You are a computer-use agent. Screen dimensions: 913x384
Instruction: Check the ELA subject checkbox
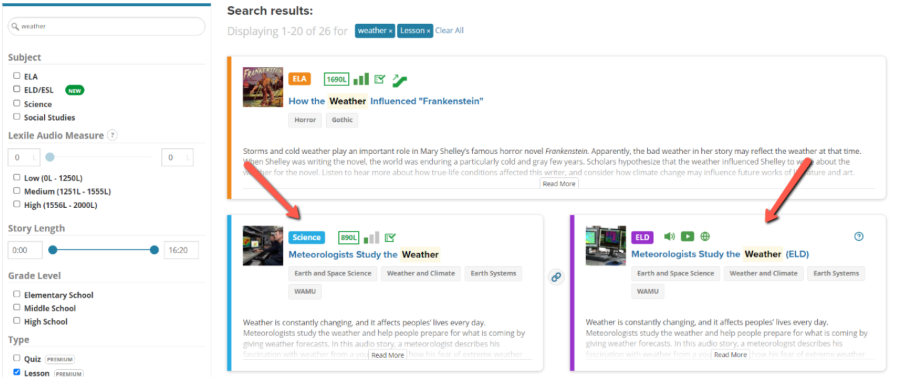(x=17, y=76)
